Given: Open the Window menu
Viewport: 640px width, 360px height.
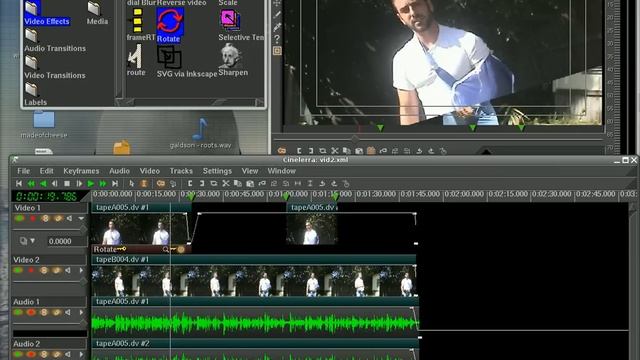Looking at the screenshot, I should click(x=282, y=171).
